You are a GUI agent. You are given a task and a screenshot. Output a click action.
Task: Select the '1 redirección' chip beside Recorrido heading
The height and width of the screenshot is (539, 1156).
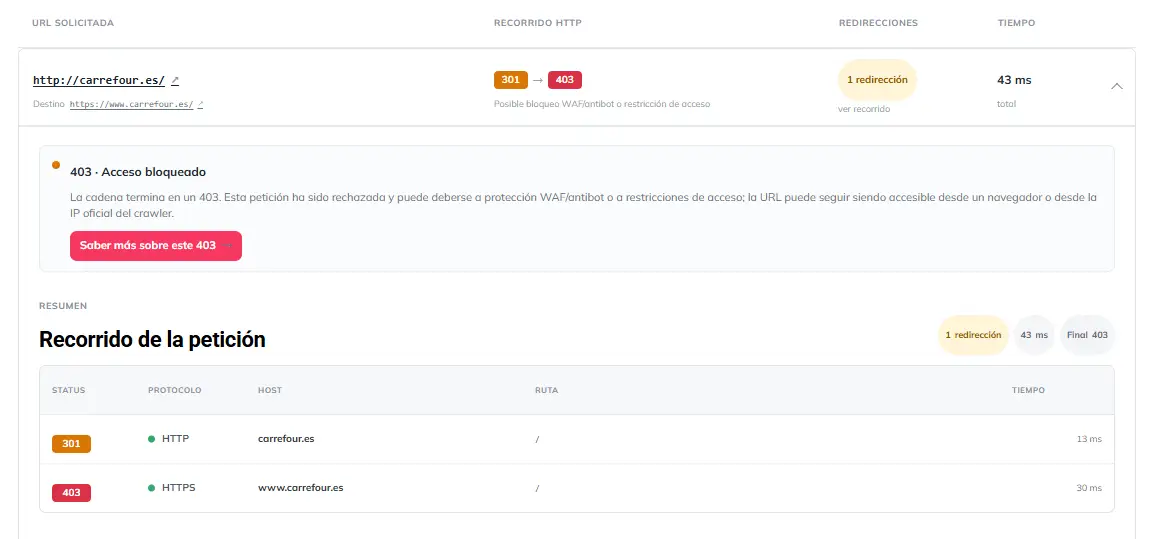point(973,335)
